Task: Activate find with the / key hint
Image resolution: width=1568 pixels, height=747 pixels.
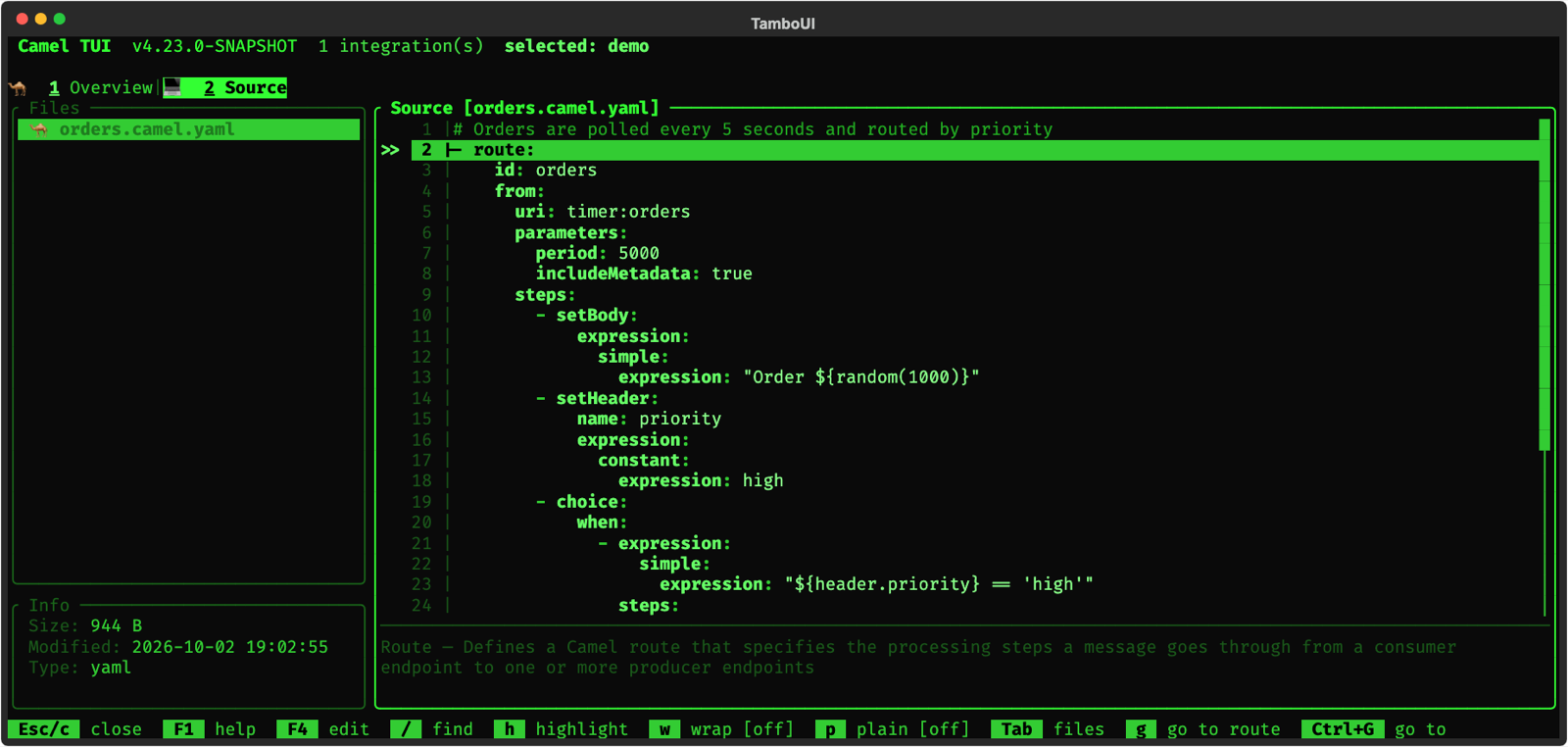Action: coord(432,729)
